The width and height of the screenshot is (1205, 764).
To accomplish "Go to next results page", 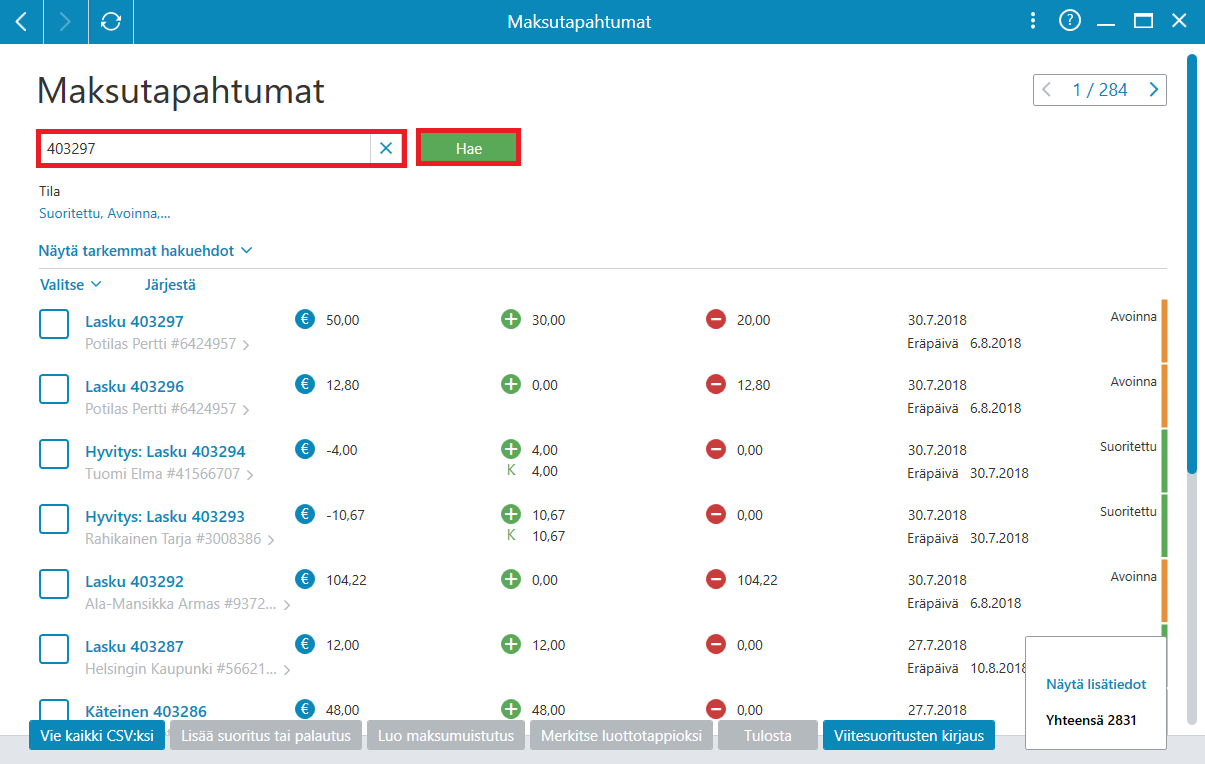I will click(1154, 90).
